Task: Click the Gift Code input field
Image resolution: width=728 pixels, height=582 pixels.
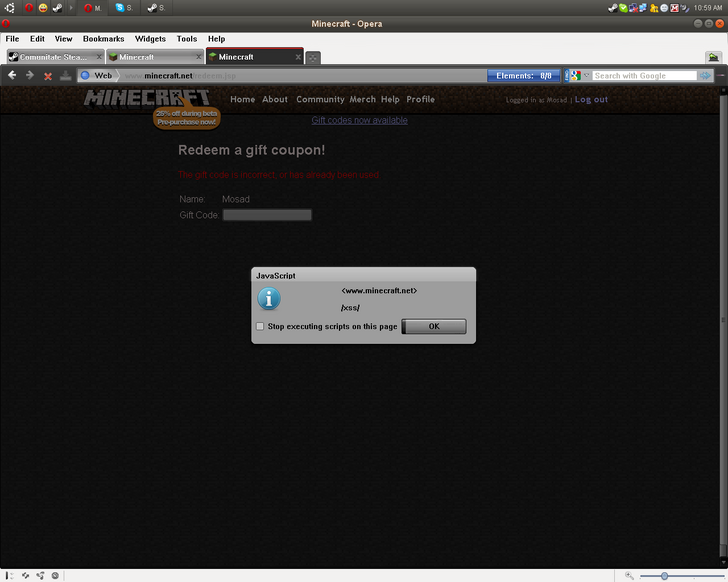Action: point(267,215)
